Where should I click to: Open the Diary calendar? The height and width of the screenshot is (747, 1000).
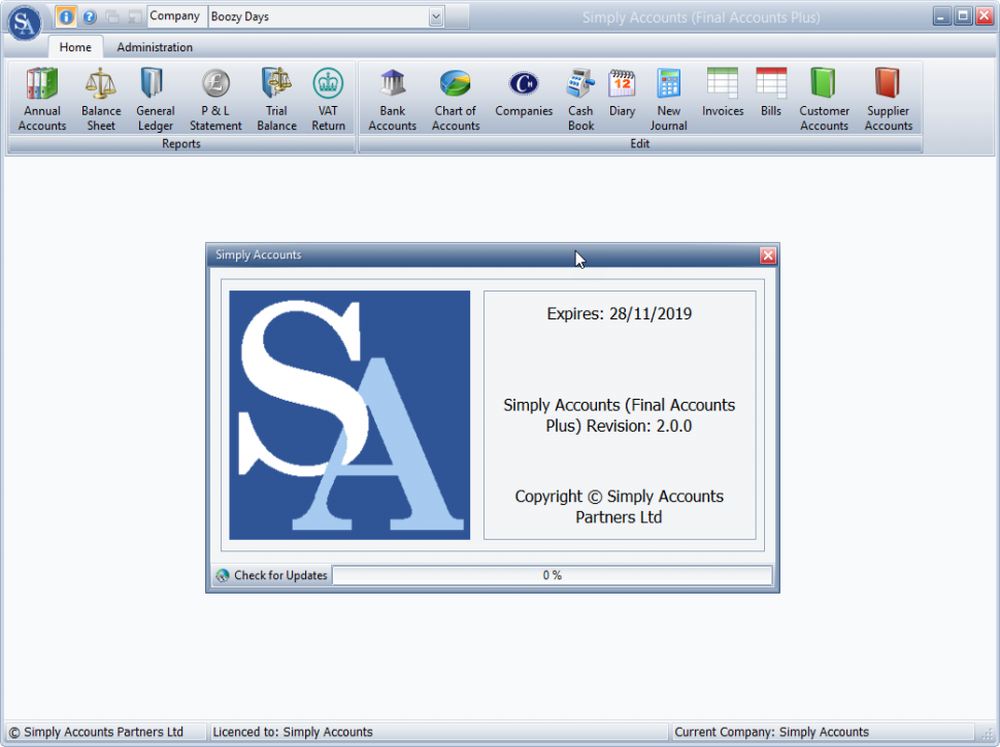(x=622, y=92)
